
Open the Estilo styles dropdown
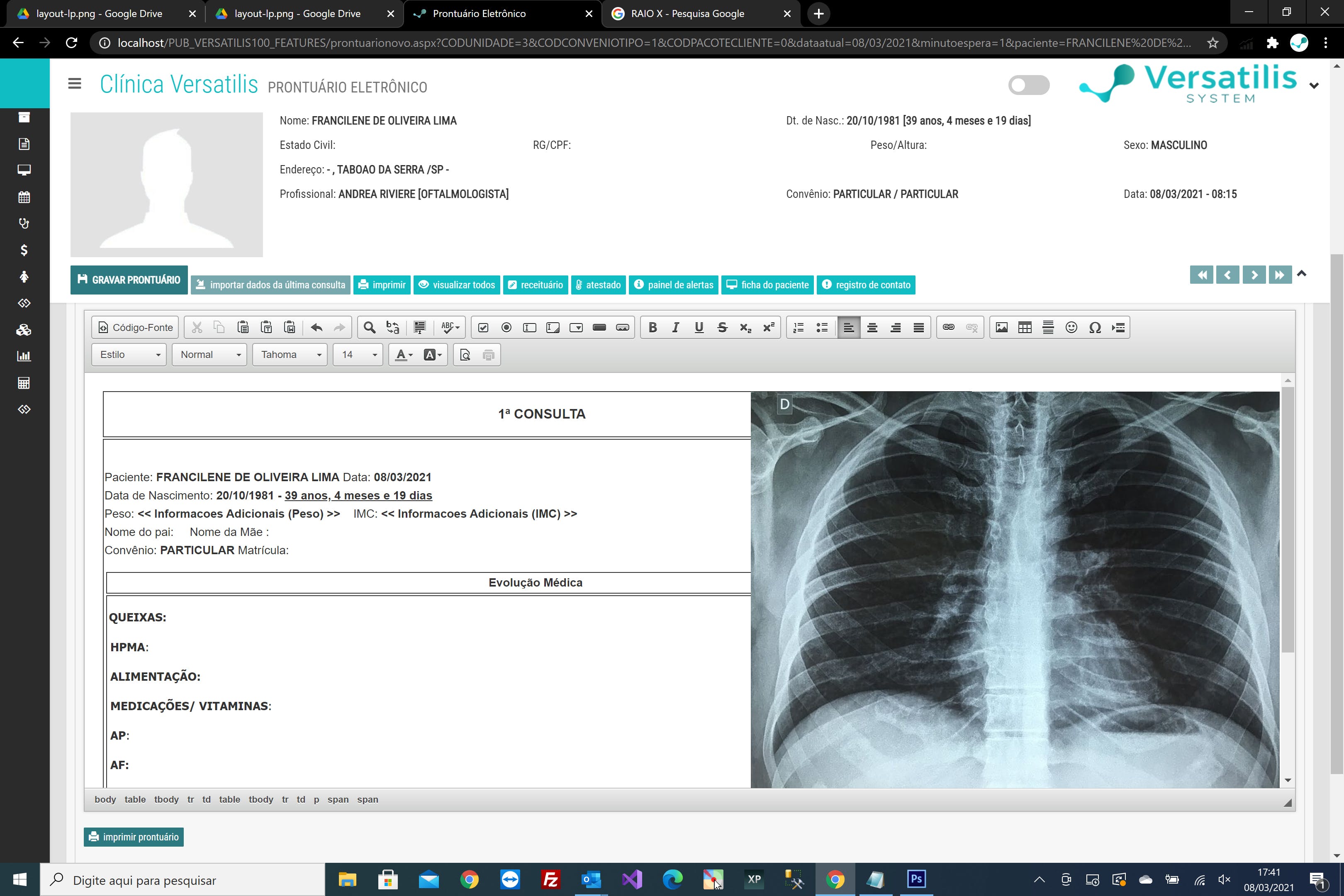pos(129,355)
